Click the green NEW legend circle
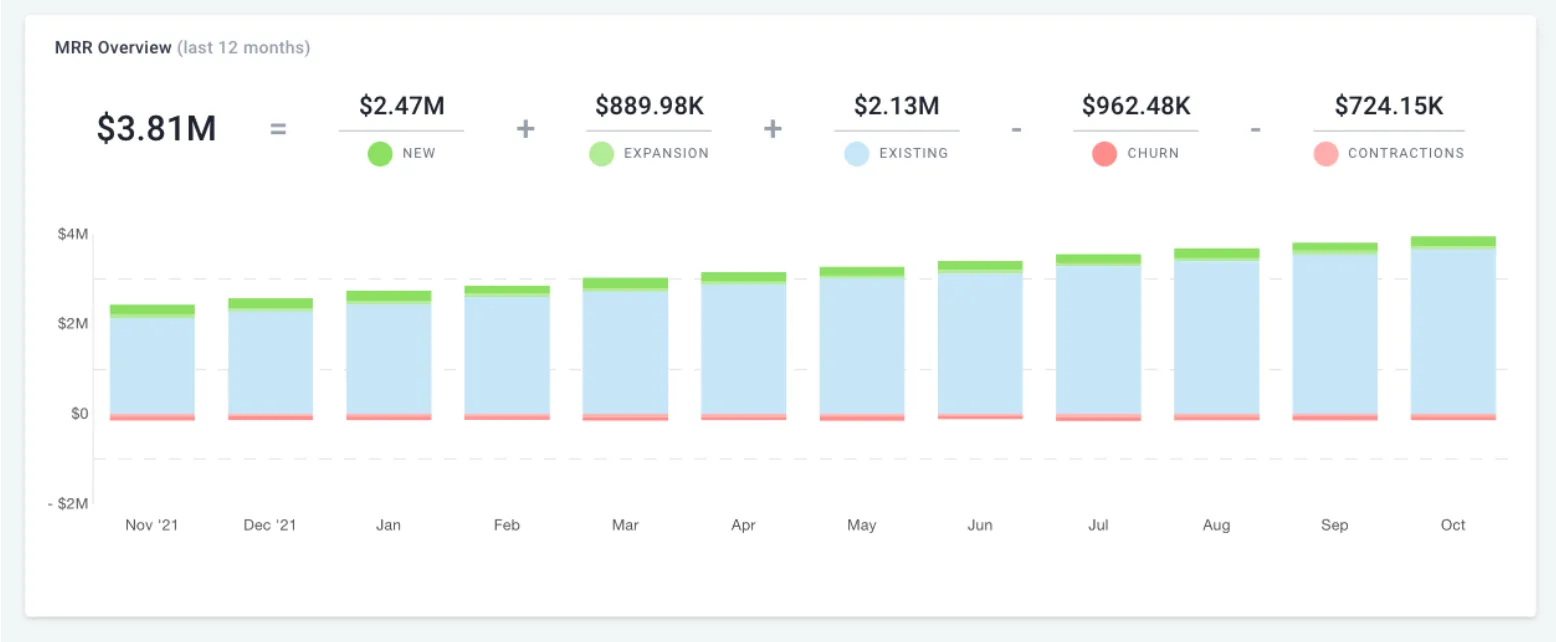Screen dimensions: 1556x642 coord(380,154)
